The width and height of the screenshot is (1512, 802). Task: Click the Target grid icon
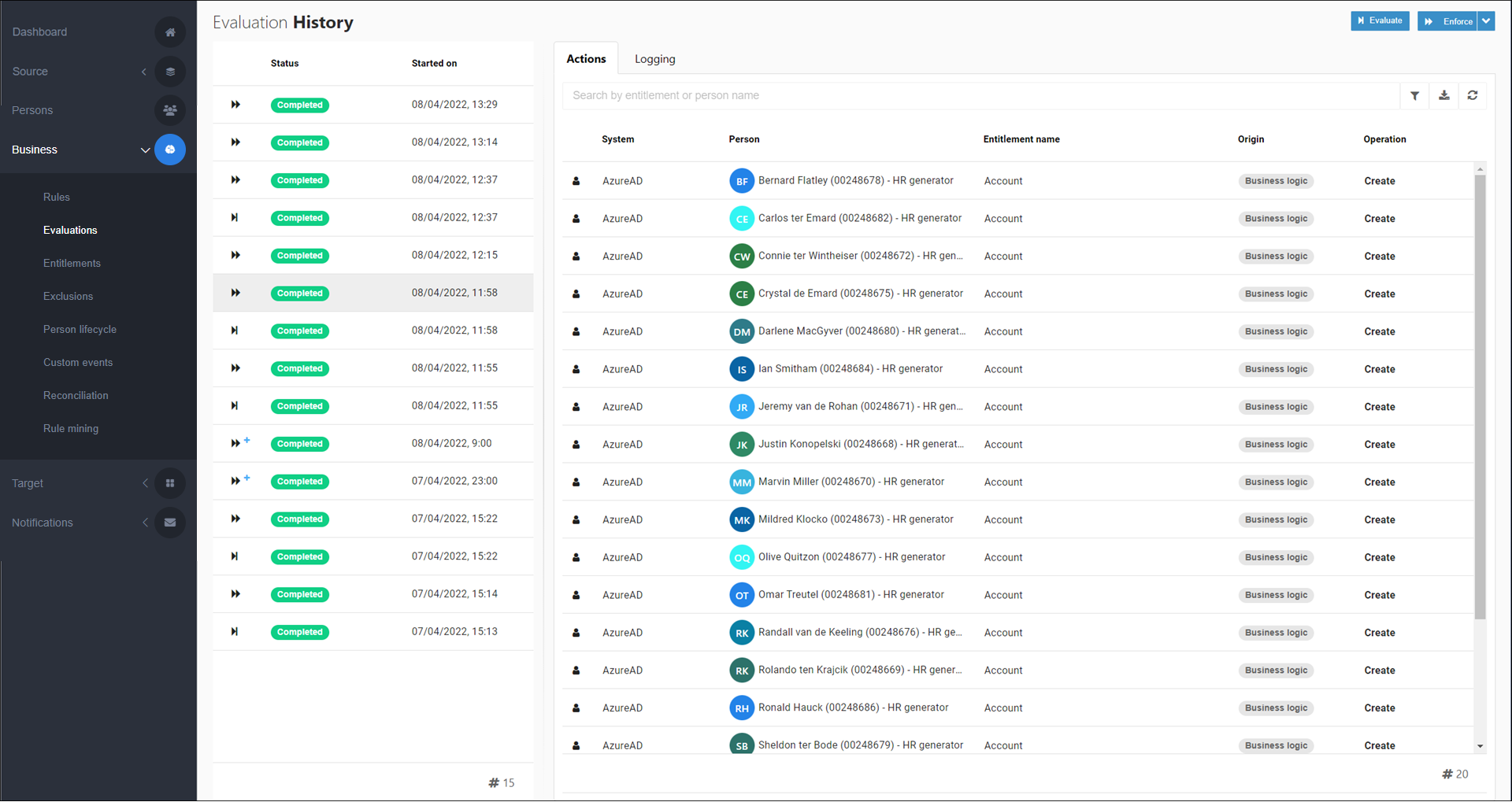[170, 483]
